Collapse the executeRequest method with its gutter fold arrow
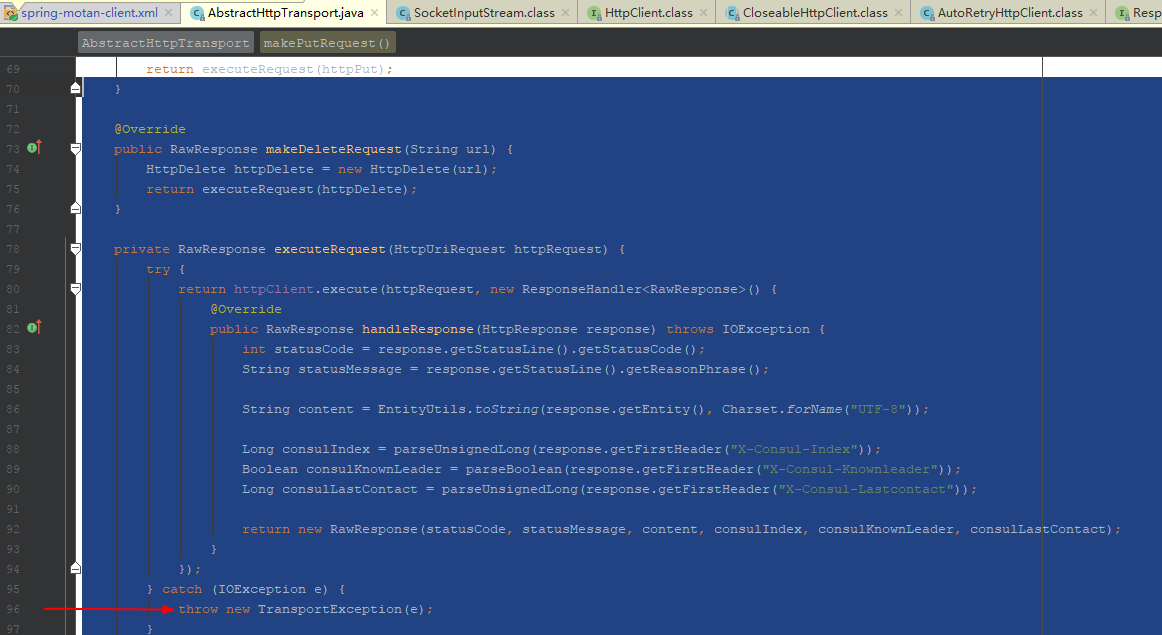Image resolution: width=1162 pixels, height=635 pixels. 74,247
